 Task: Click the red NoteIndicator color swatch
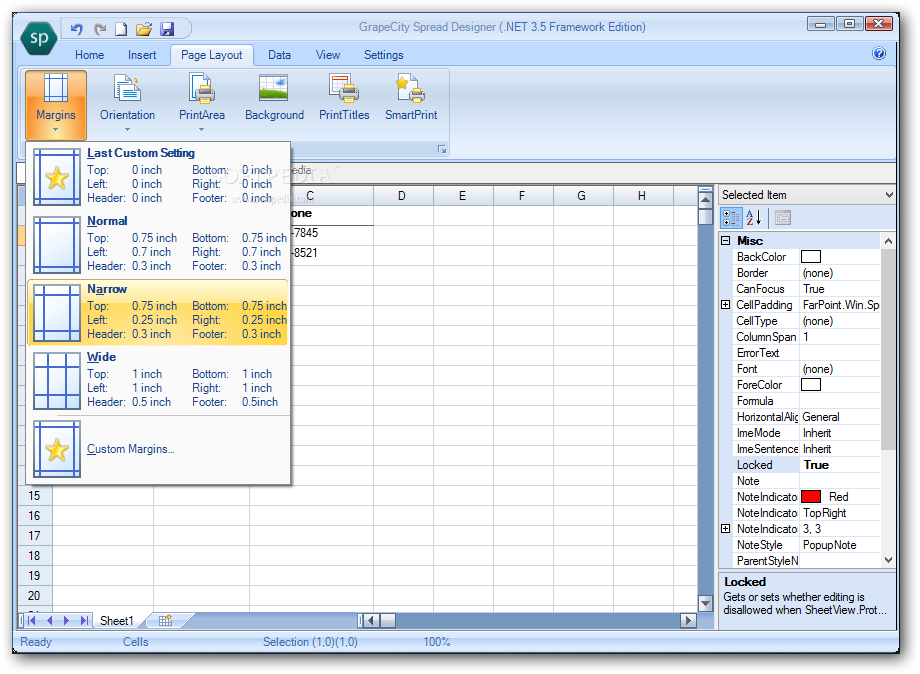[811, 496]
